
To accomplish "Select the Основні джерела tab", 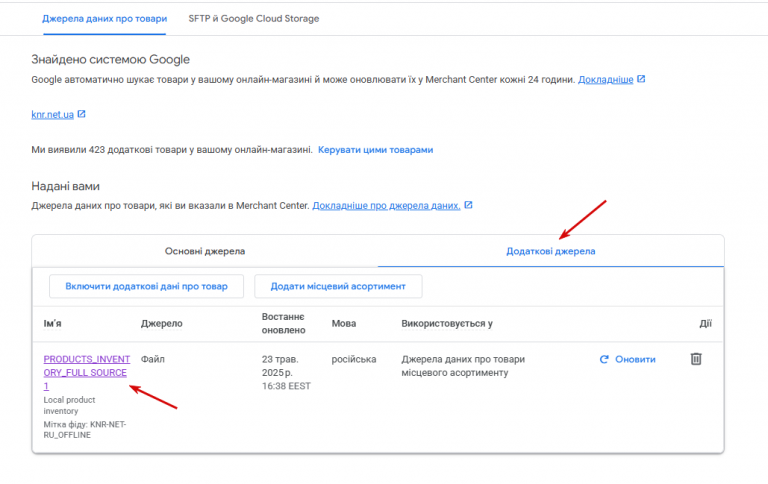I will pos(205,251).
